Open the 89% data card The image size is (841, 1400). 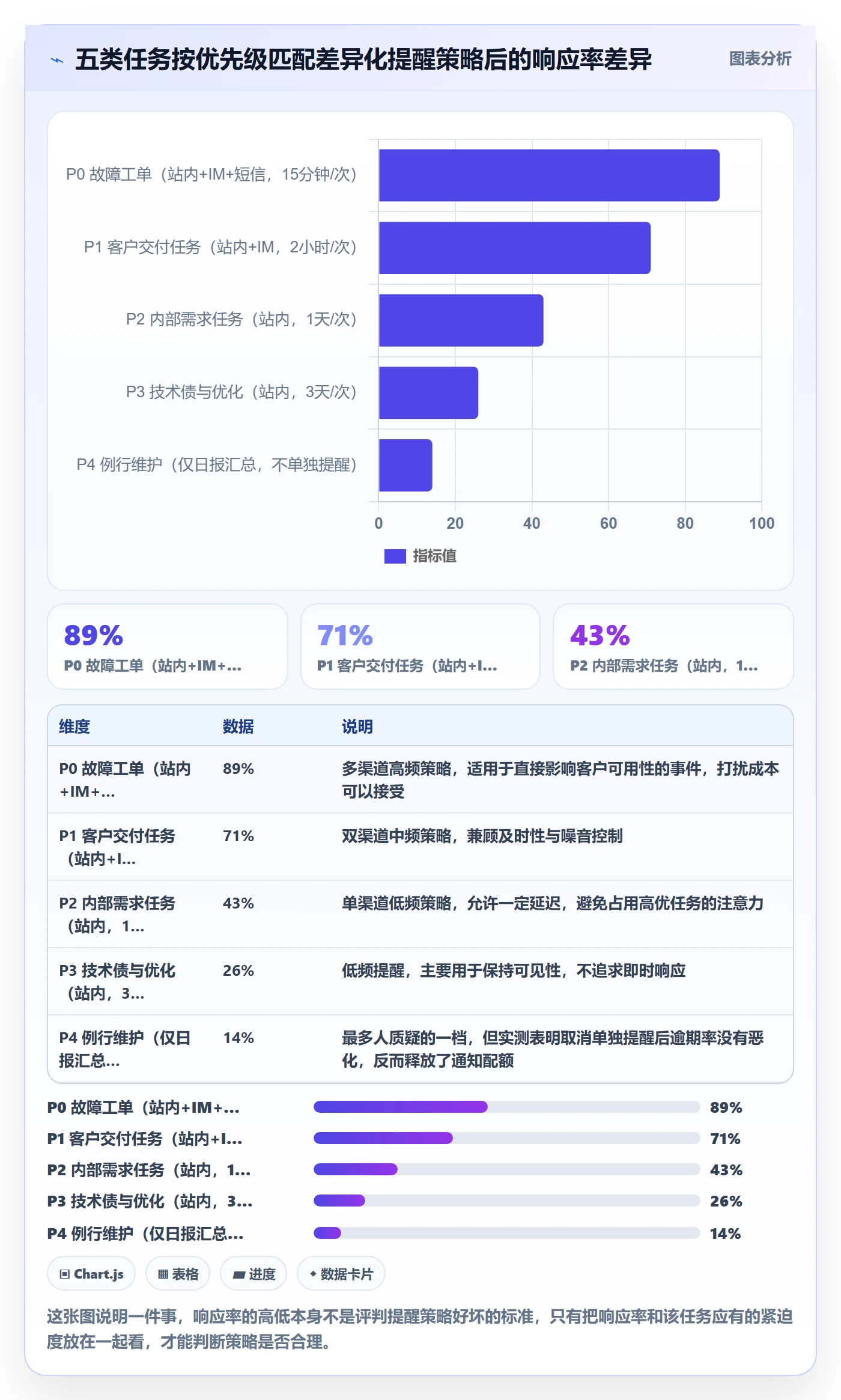point(168,647)
